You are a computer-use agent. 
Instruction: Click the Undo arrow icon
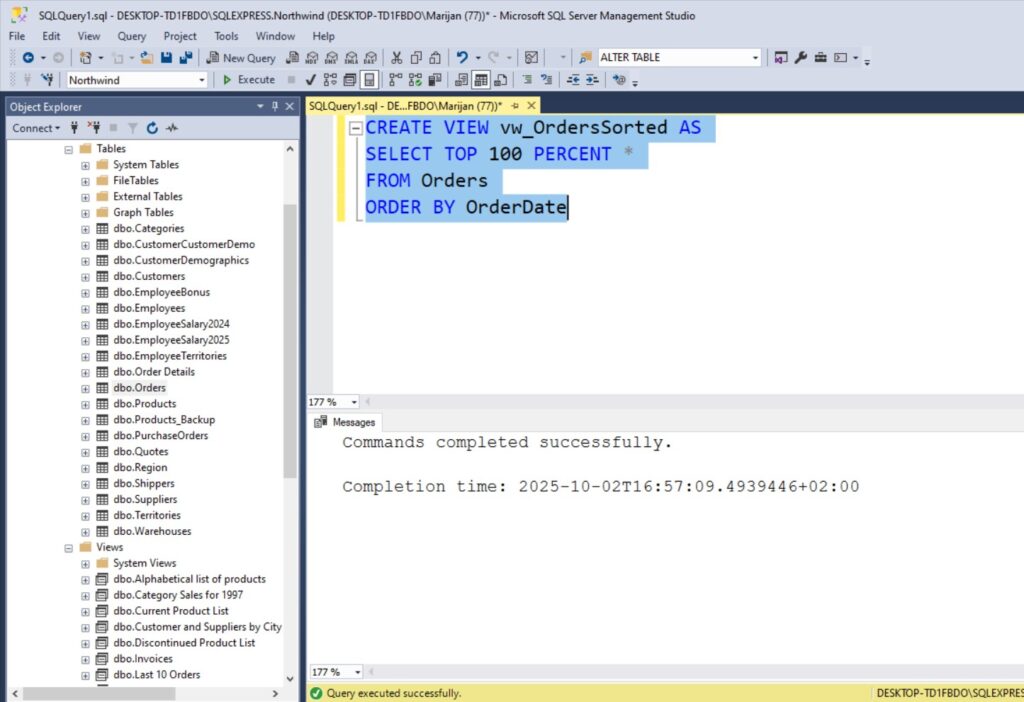click(x=462, y=58)
